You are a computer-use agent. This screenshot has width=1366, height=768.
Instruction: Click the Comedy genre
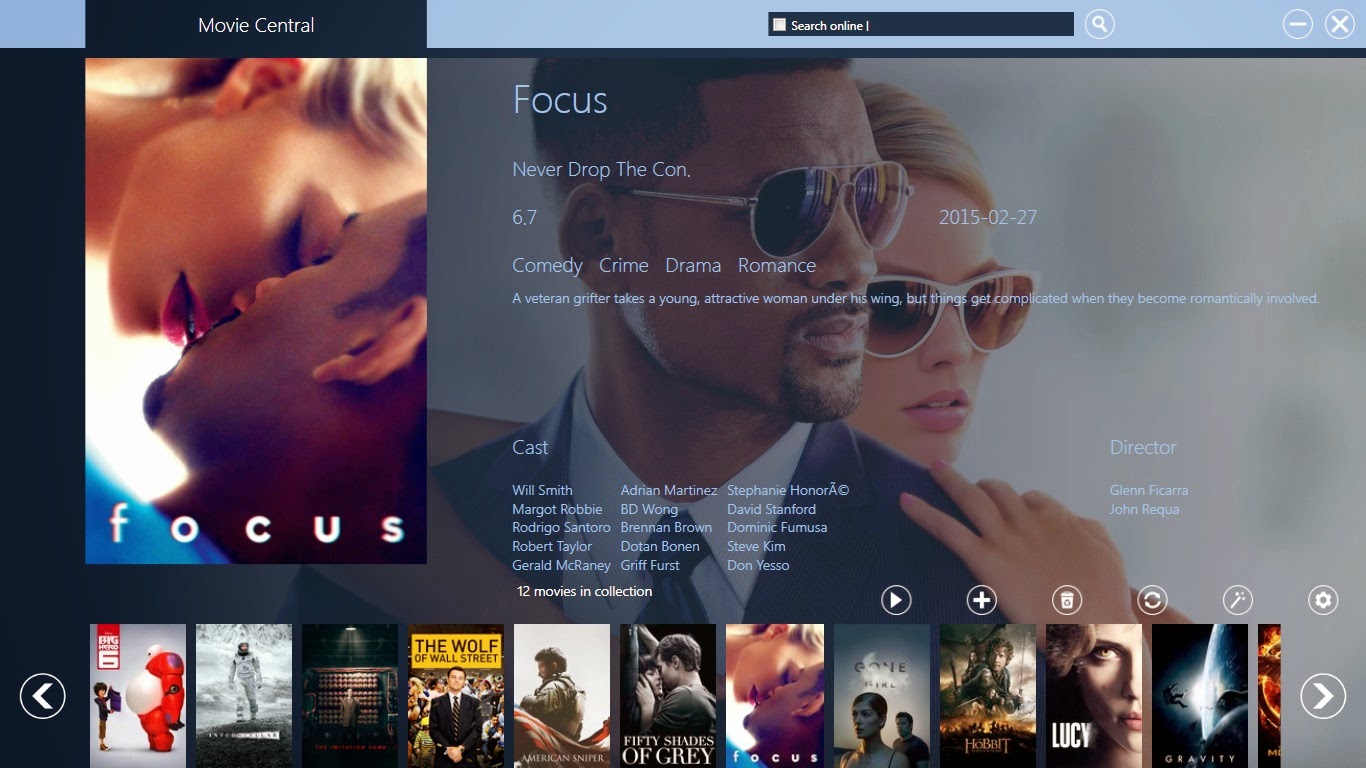[547, 265]
